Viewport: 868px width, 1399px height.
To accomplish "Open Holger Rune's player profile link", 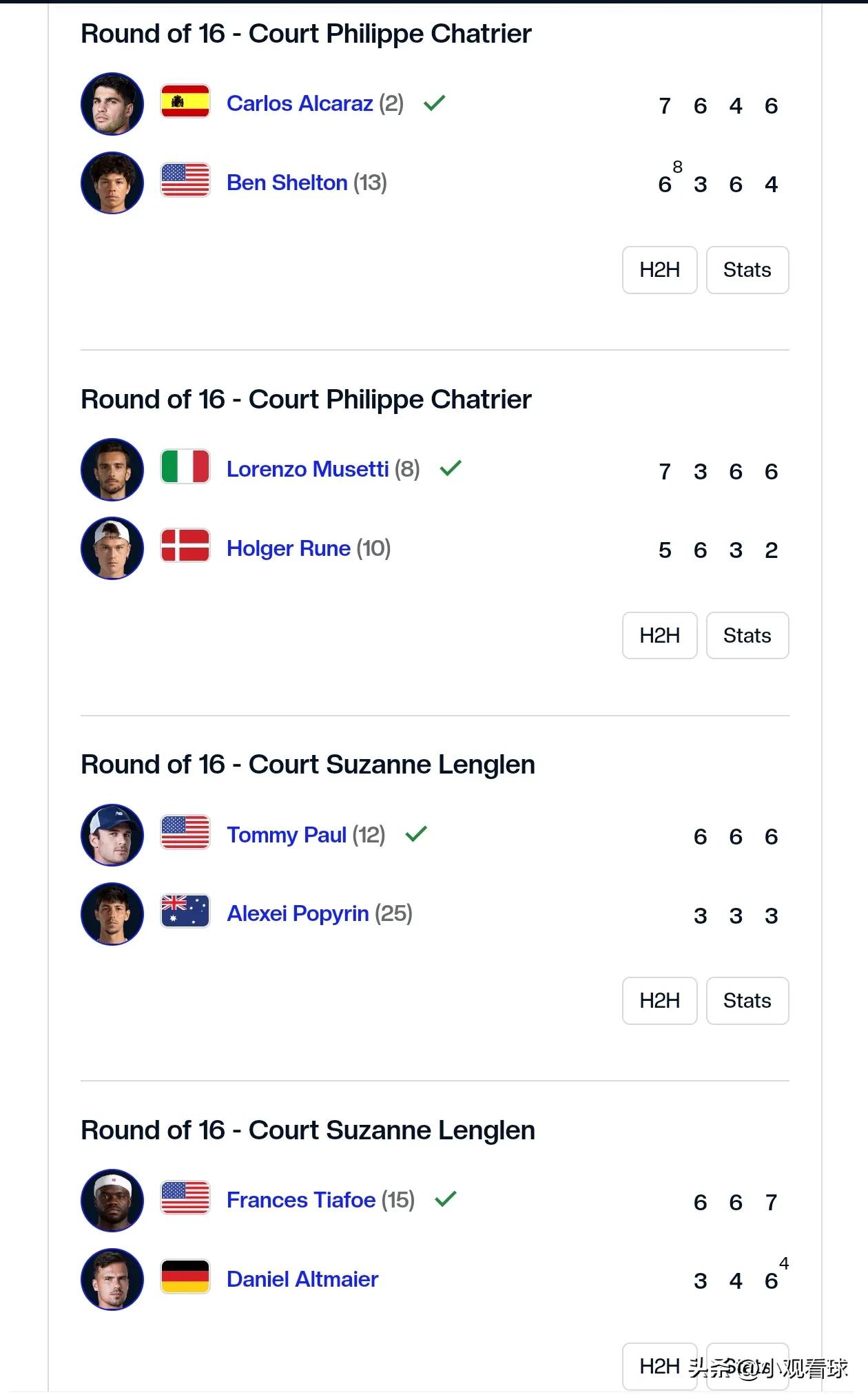I will [x=289, y=548].
